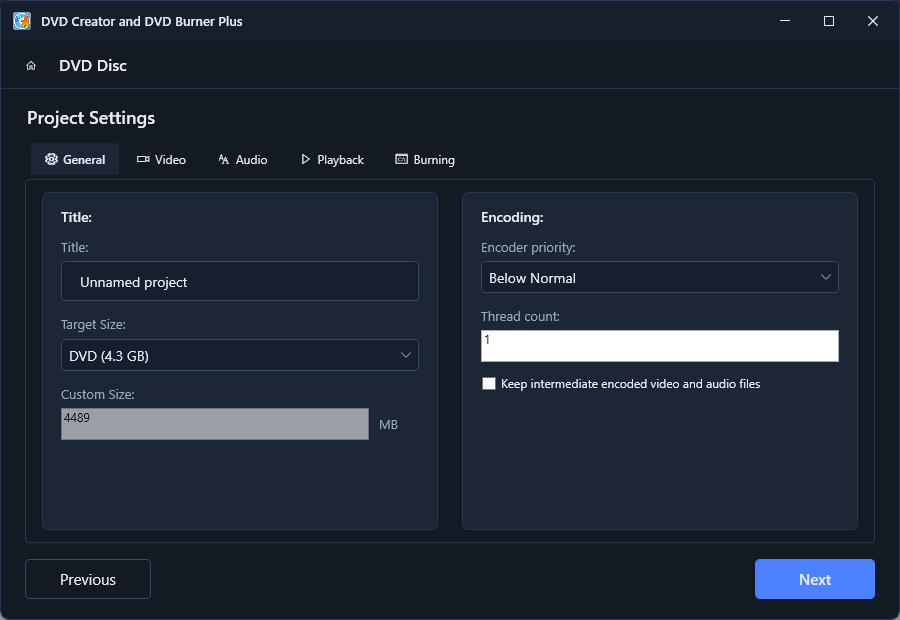
Task: Click the Keep intermediate encoded files label
Action: 630,383
